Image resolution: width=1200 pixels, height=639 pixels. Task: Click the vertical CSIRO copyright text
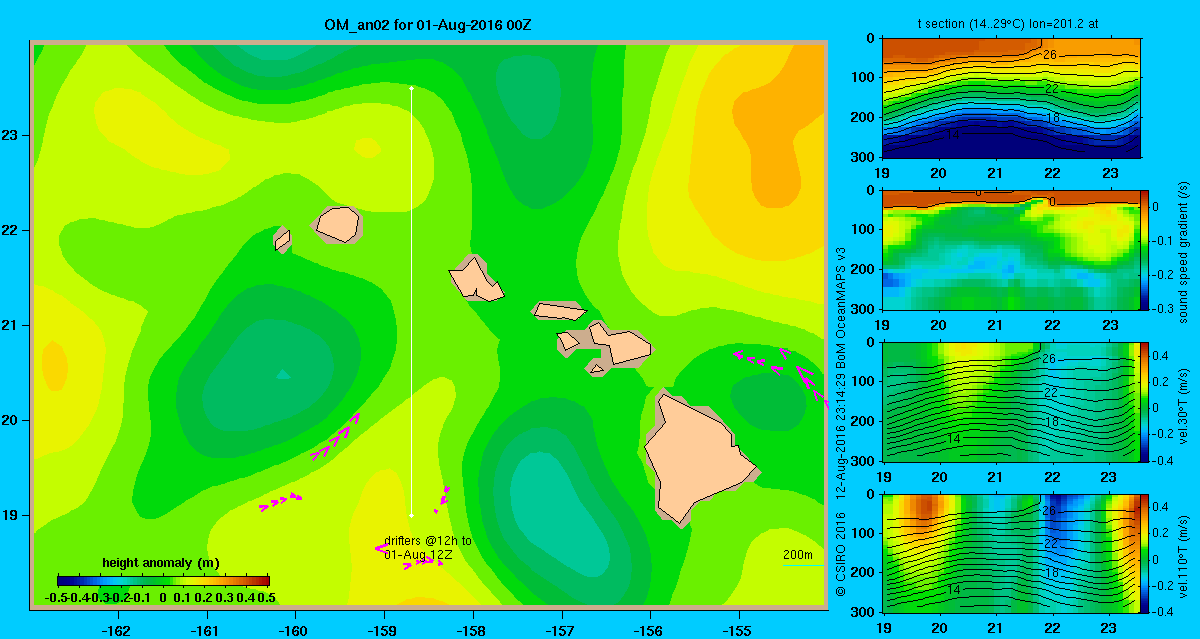coord(842,420)
